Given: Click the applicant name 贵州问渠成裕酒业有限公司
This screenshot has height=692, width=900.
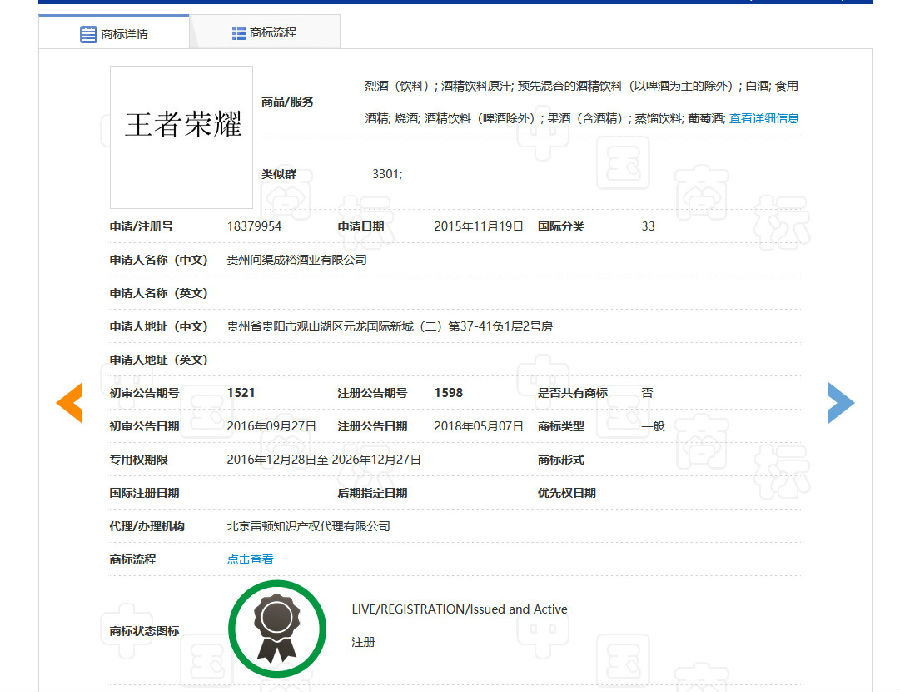Looking at the screenshot, I should [x=296, y=260].
